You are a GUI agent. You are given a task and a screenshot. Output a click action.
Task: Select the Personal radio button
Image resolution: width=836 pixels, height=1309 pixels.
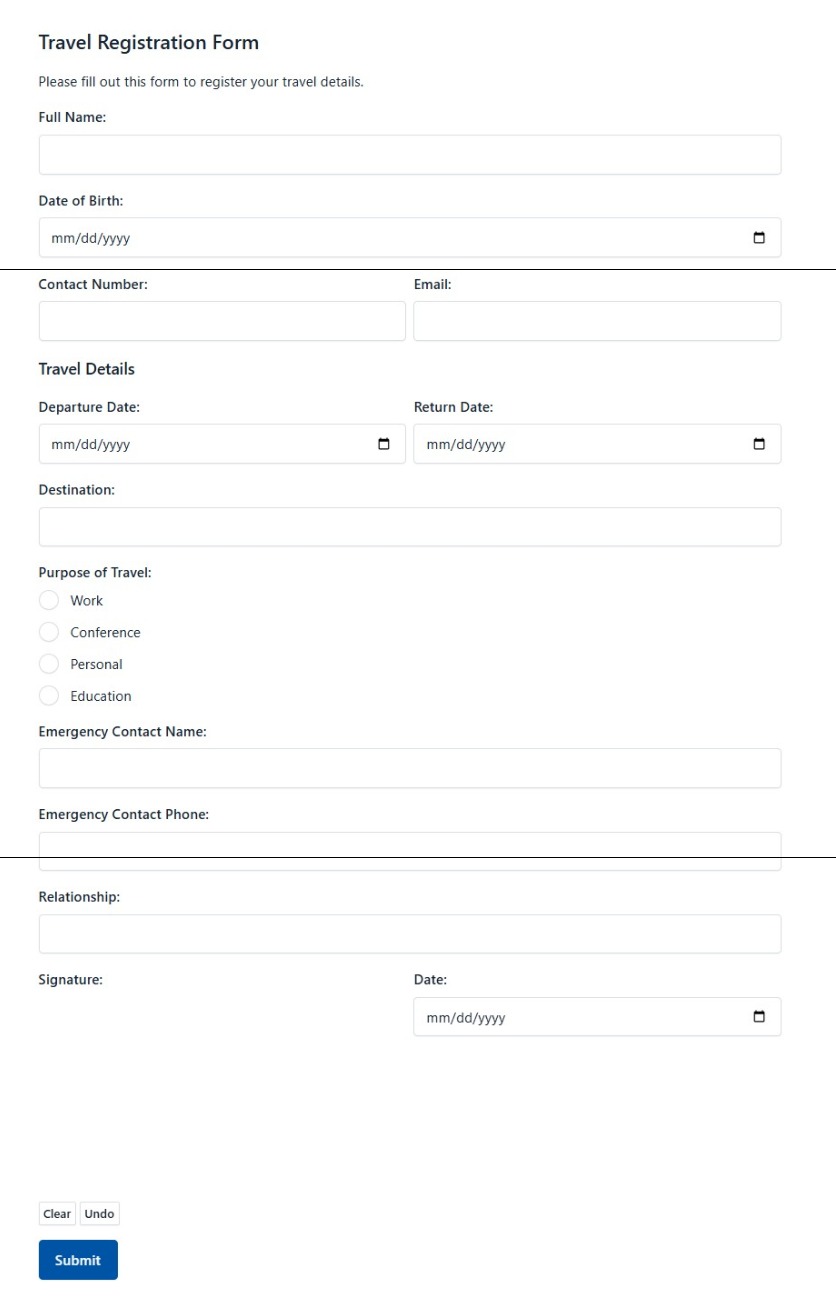click(x=49, y=664)
